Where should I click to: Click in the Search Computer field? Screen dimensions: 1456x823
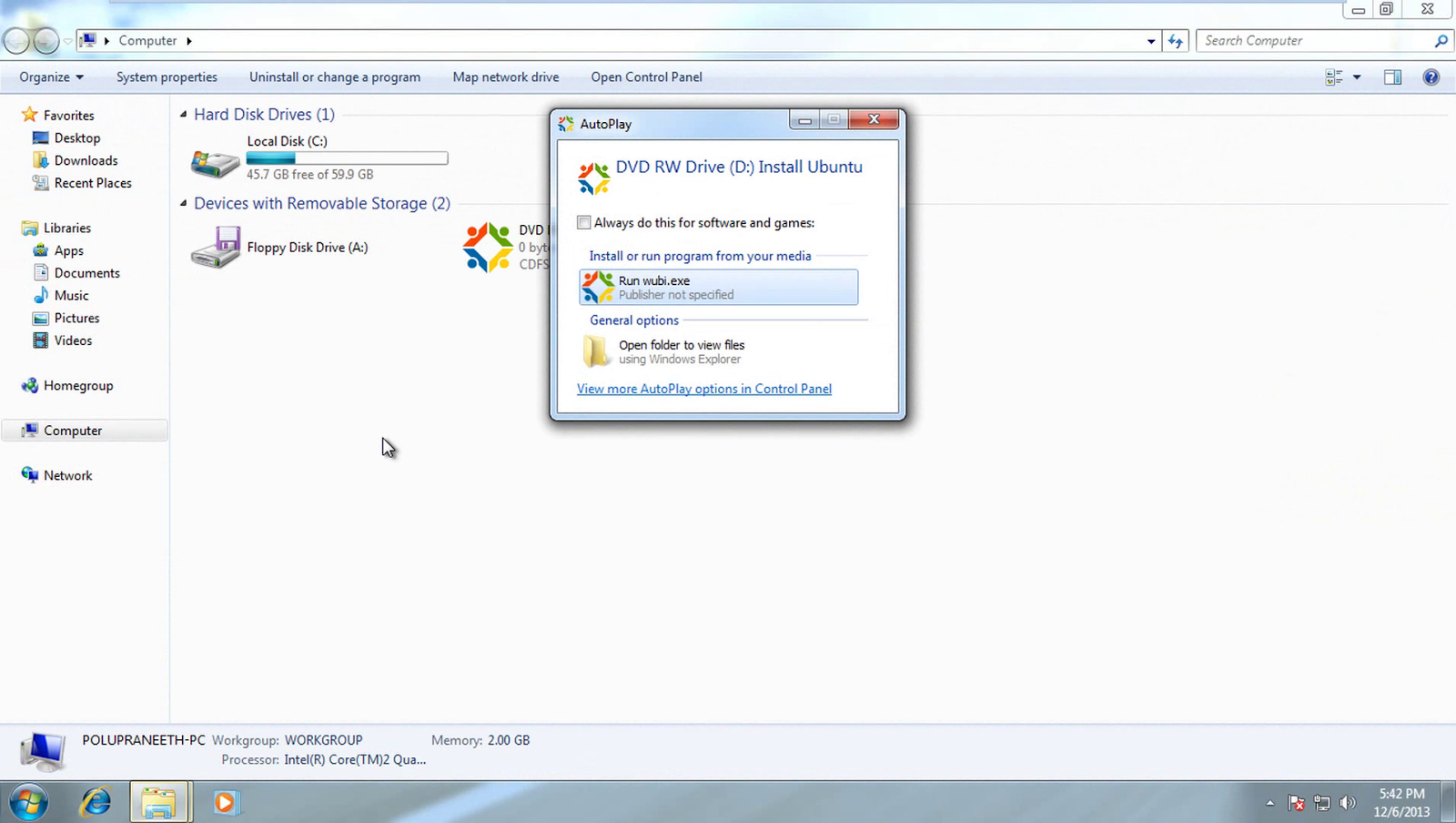[1315, 41]
